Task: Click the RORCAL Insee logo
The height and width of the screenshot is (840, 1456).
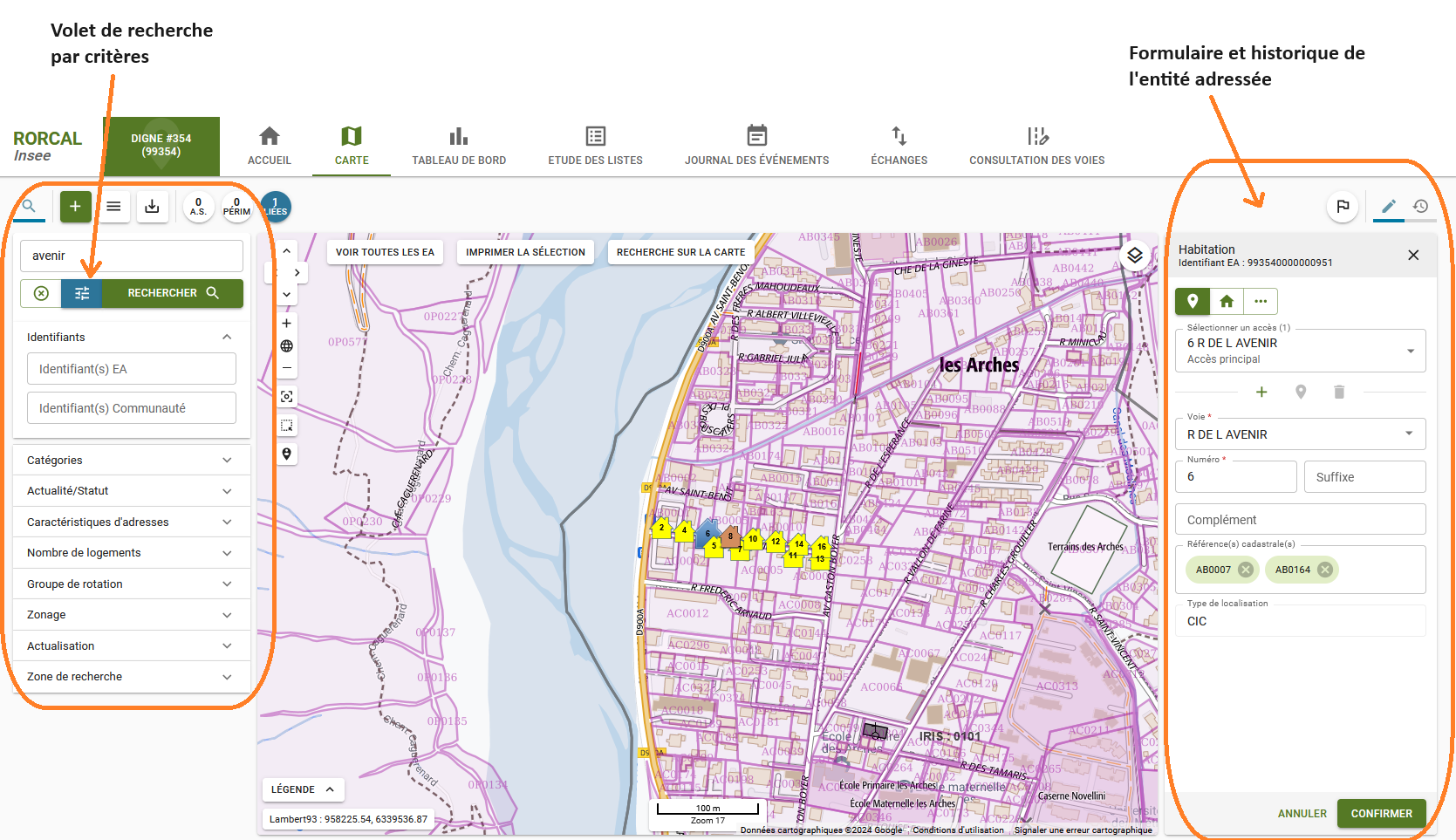Action: pyautogui.click(x=47, y=146)
